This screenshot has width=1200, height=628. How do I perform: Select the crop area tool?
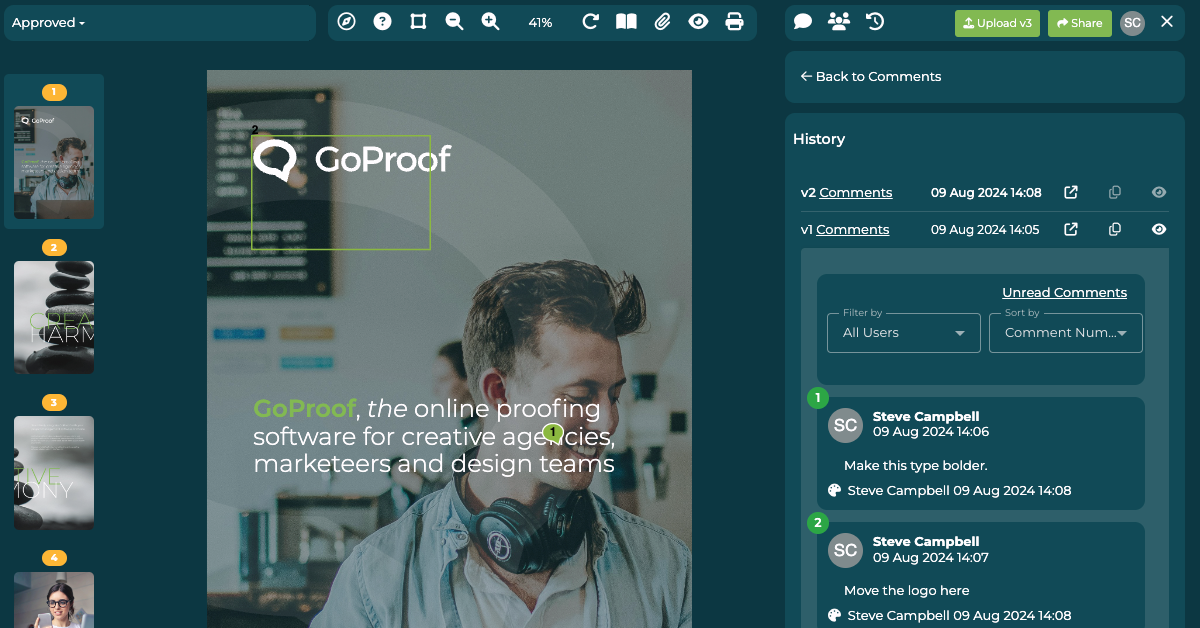tap(418, 22)
